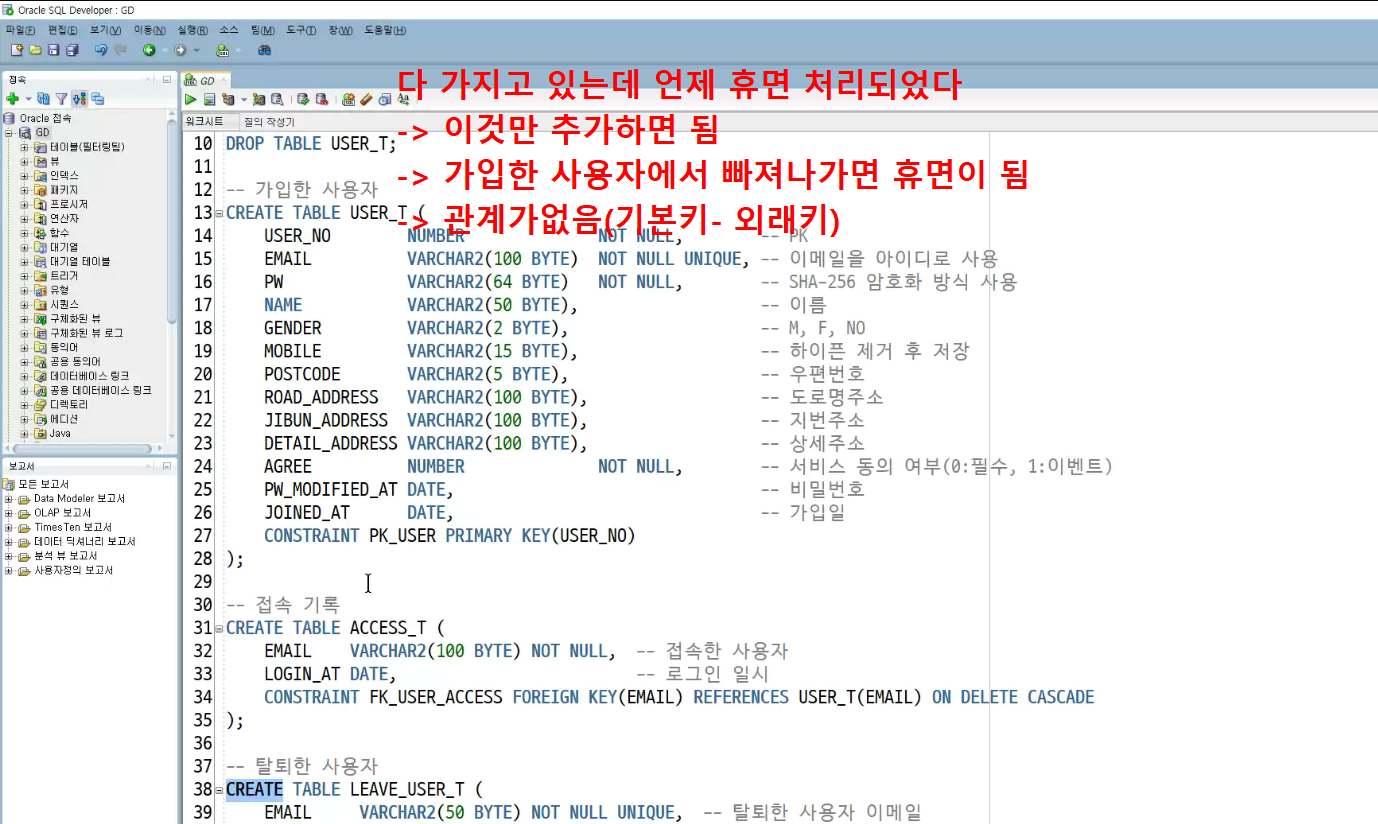Click the funnel Filter icon in connections panel

61,99
